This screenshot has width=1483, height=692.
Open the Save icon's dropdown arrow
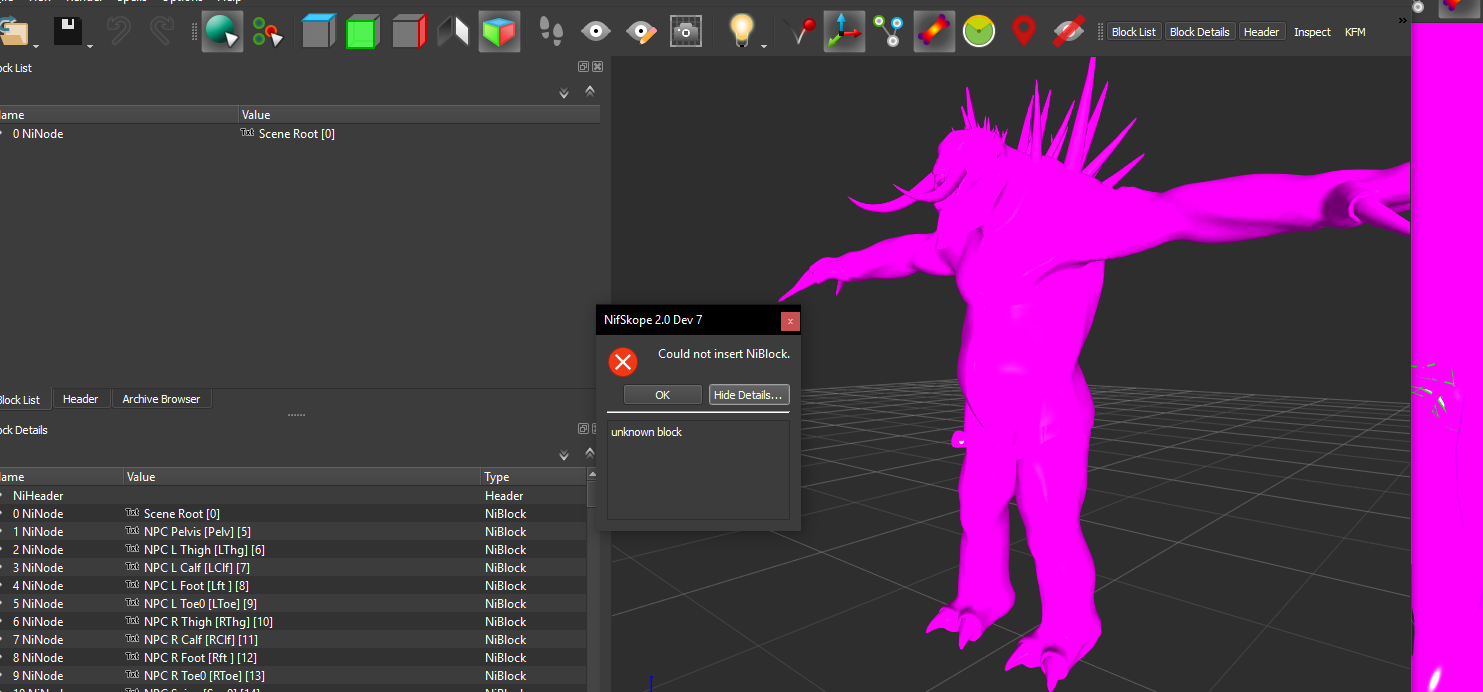pos(89,46)
